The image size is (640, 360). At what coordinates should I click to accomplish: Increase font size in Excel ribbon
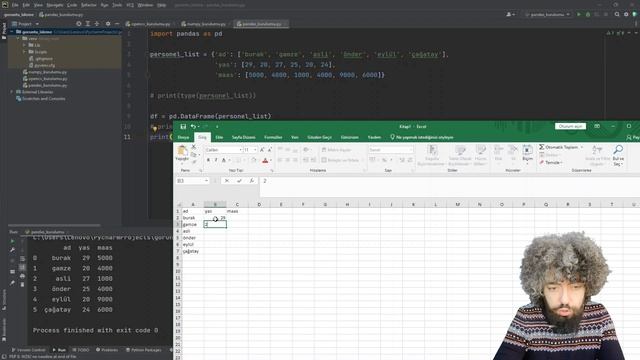262,150
